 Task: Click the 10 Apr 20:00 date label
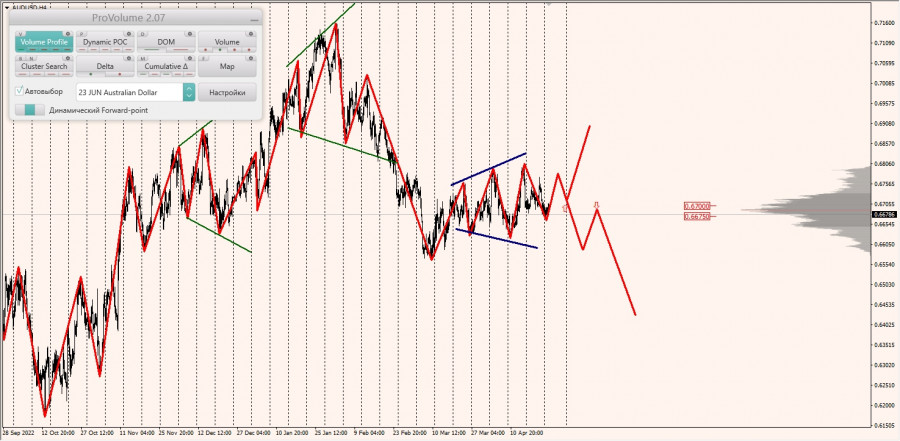(528, 431)
